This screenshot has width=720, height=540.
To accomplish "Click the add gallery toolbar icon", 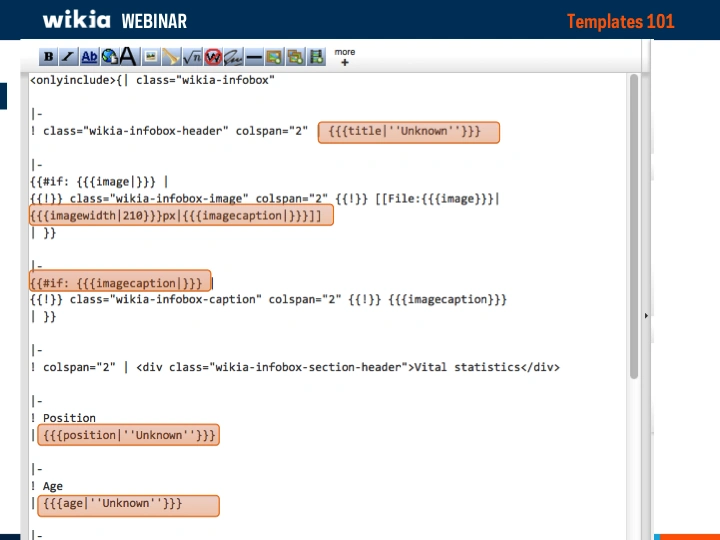I will (x=295, y=57).
